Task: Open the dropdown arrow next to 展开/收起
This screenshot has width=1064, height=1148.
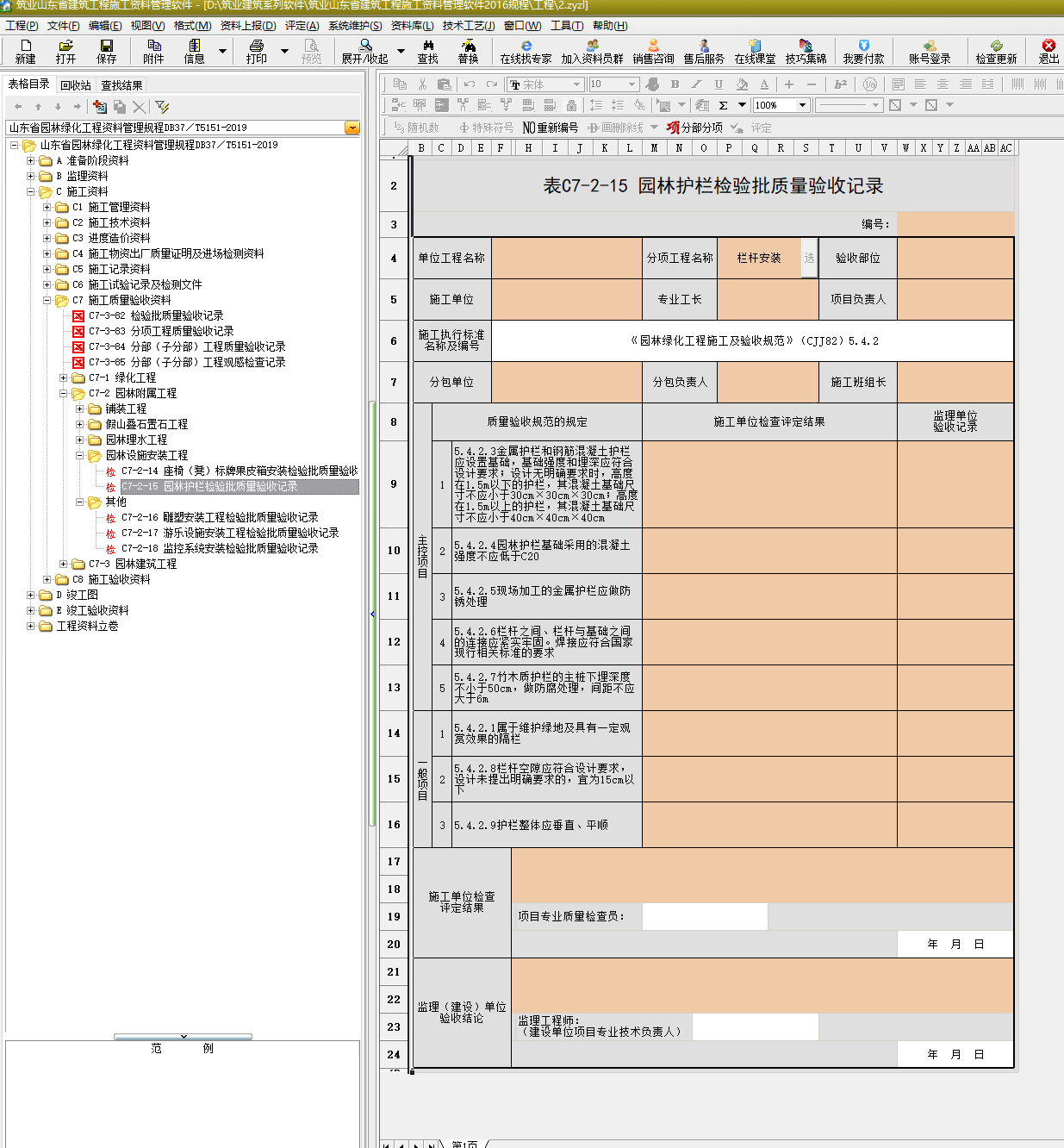Action: tap(401, 52)
